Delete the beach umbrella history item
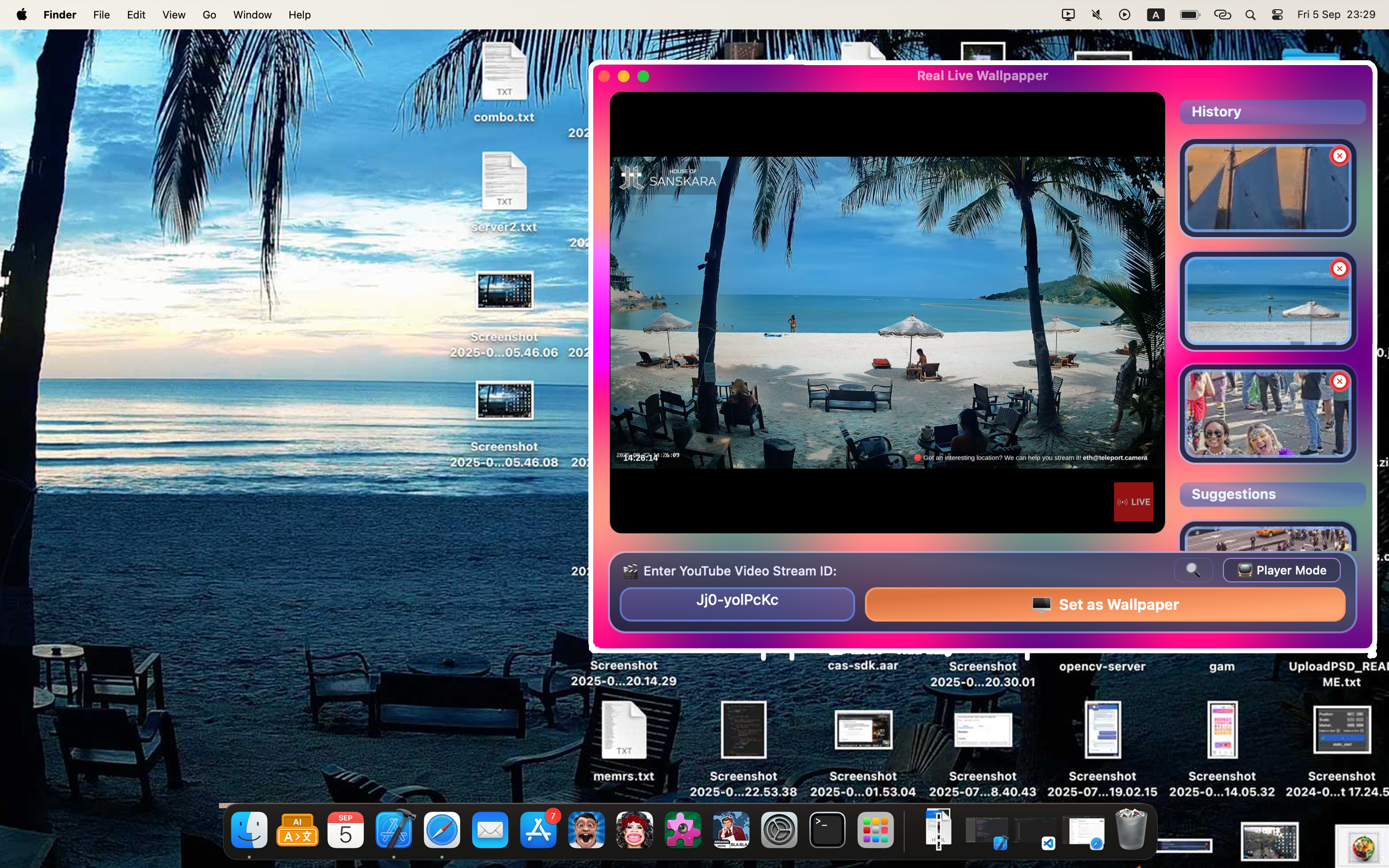Image resolution: width=1389 pixels, height=868 pixels. (1339, 269)
